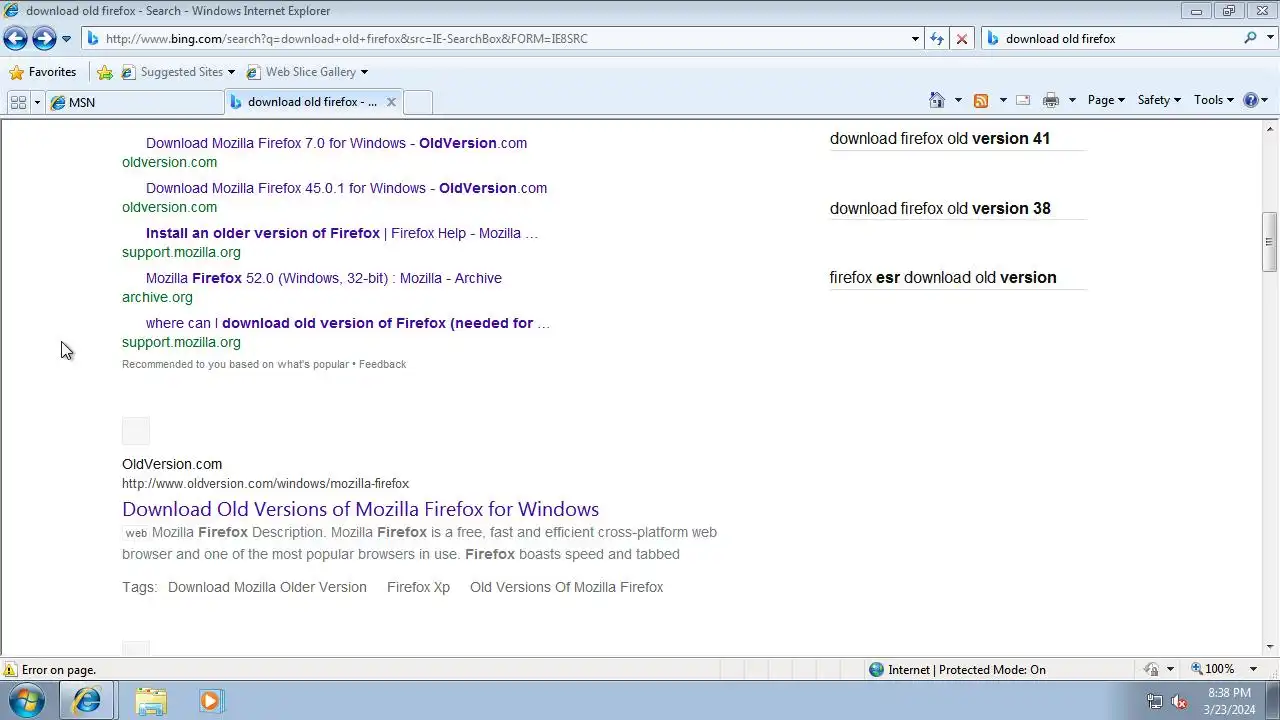This screenshot has height=720, width=1280.
Task: Click the 'Download Mozilla Older Version' tag
Action: click(x=267, y=587)
